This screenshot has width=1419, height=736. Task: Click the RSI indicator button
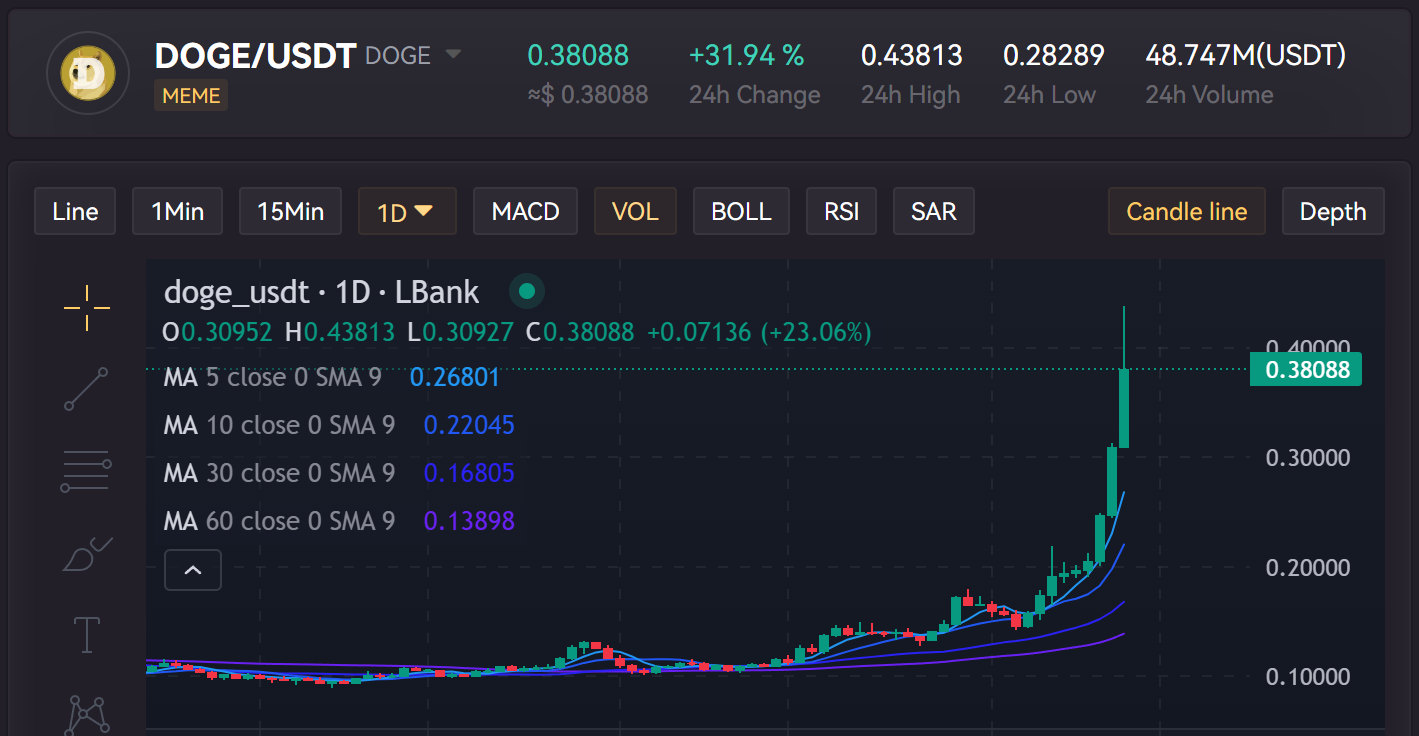click(x=841, y=212)
